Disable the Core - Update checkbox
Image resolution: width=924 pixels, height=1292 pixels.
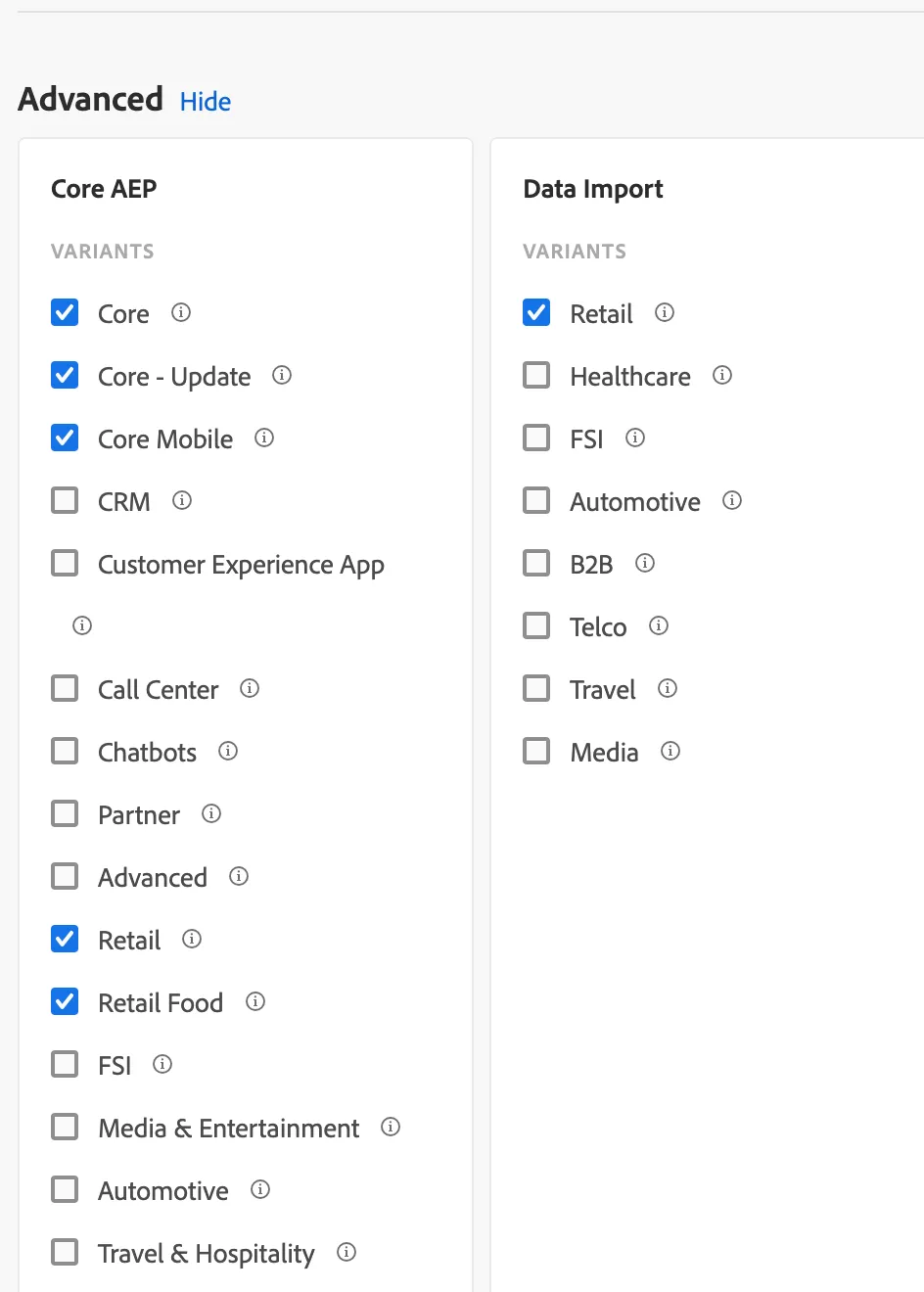65,375
